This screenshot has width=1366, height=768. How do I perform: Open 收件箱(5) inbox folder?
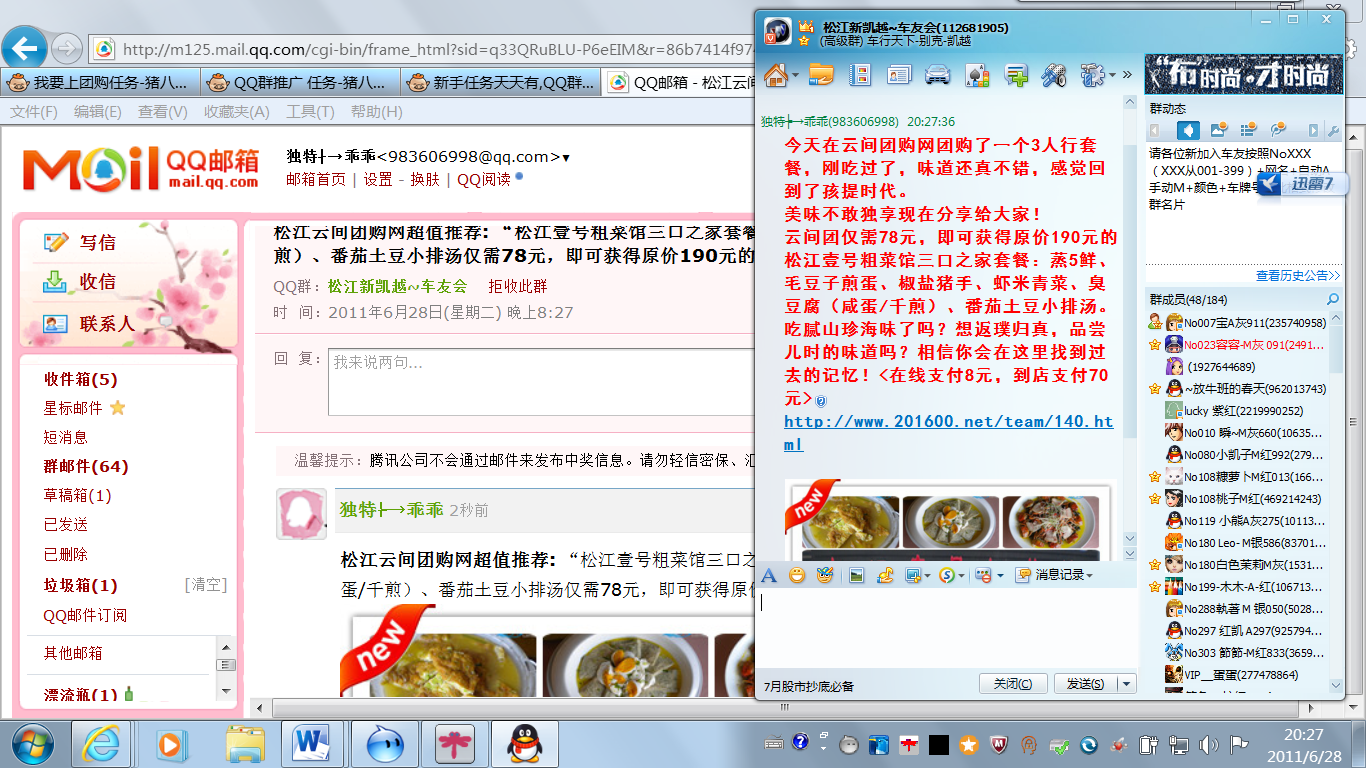(80, 379)
